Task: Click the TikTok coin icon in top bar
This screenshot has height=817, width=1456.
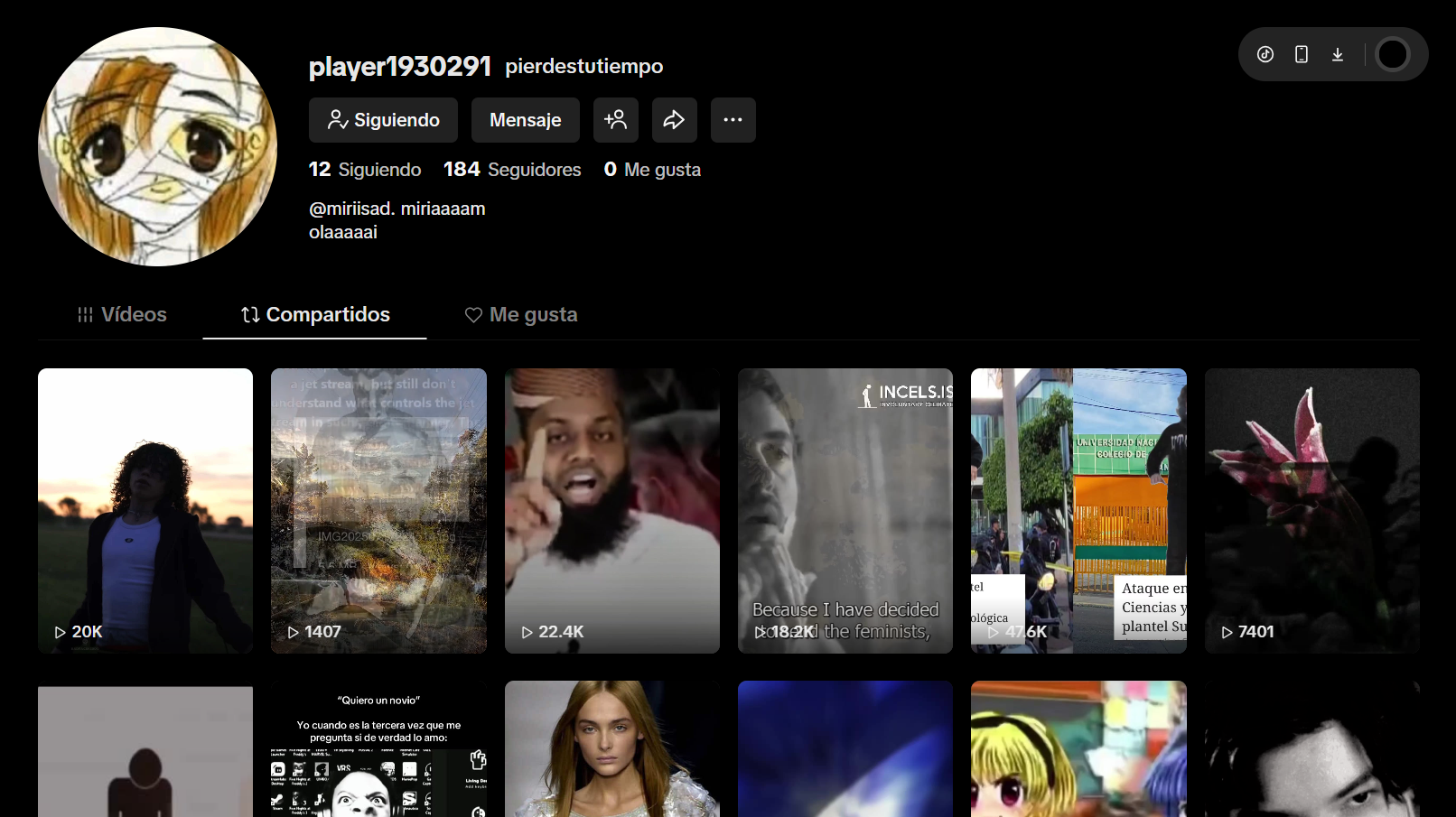Action: coord(1265,54)
